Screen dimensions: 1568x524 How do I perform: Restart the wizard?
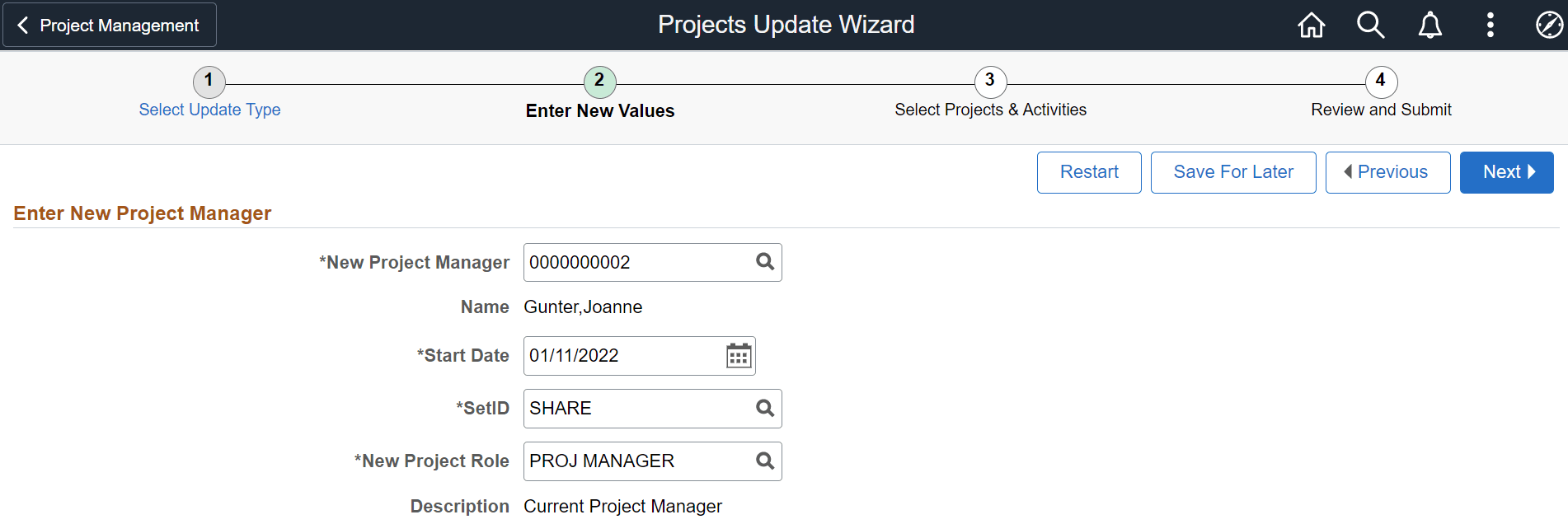(x=1088, y=172)
